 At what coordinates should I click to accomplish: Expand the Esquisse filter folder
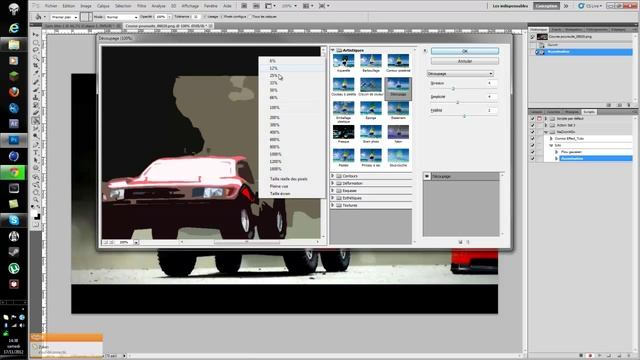pos(333,191)
